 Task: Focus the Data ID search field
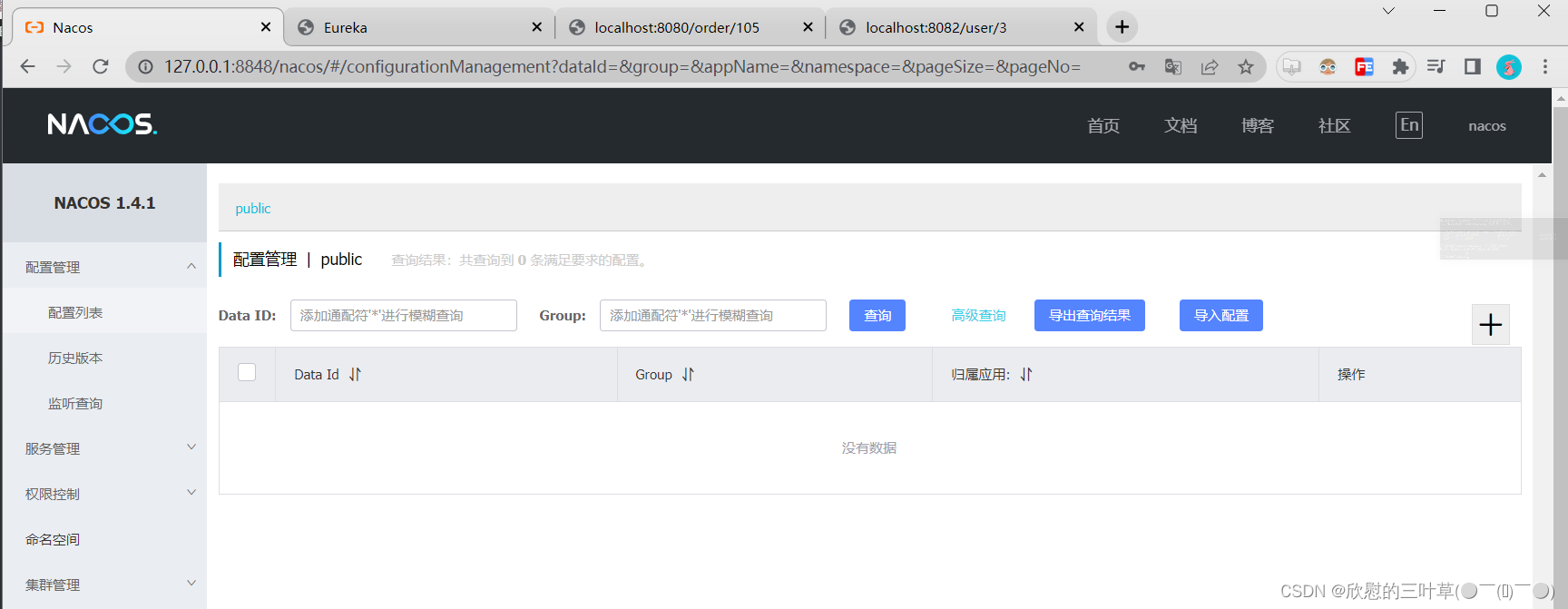click(404, 315)
